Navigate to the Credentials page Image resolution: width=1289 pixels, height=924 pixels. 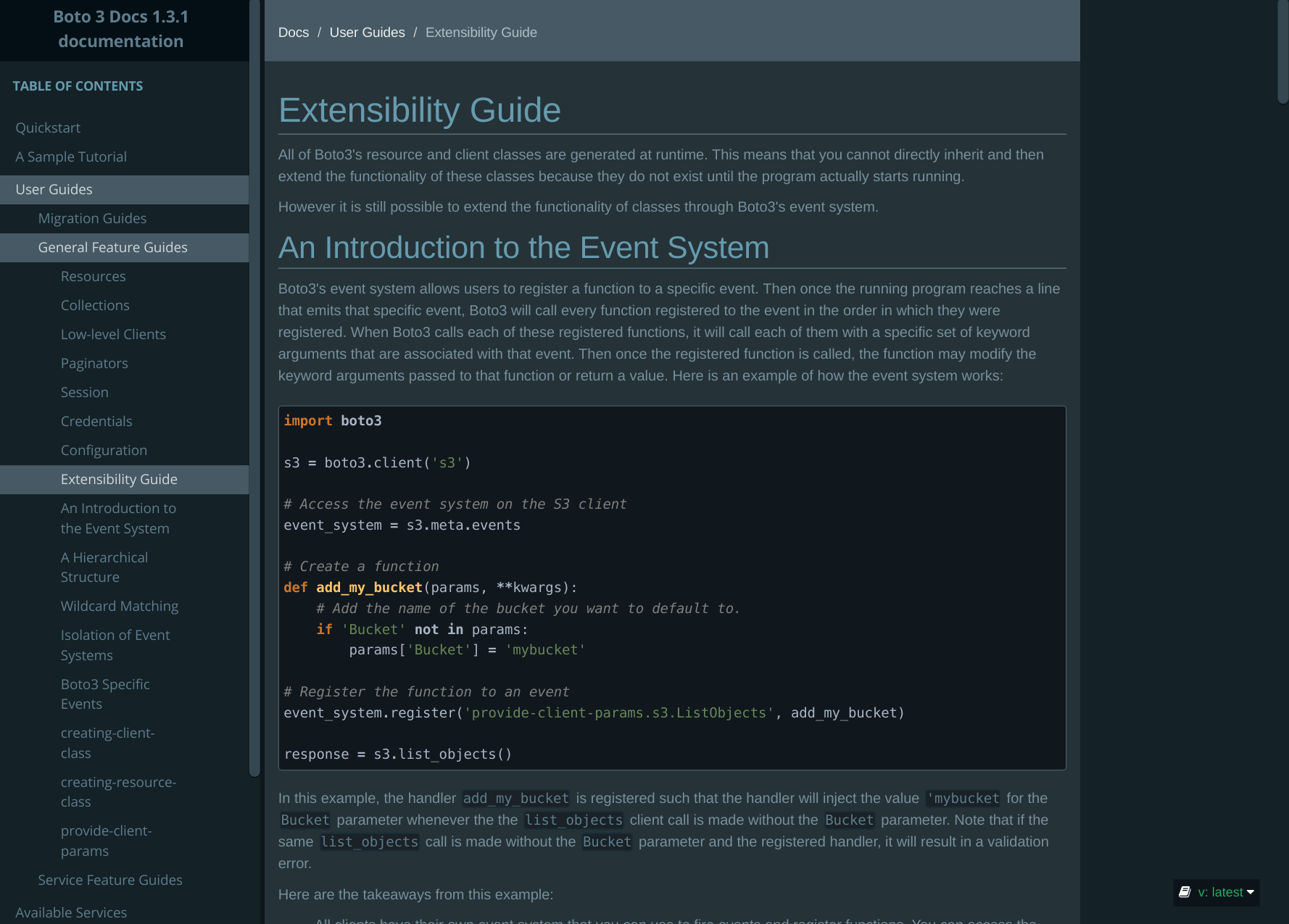tap(96, 421)
